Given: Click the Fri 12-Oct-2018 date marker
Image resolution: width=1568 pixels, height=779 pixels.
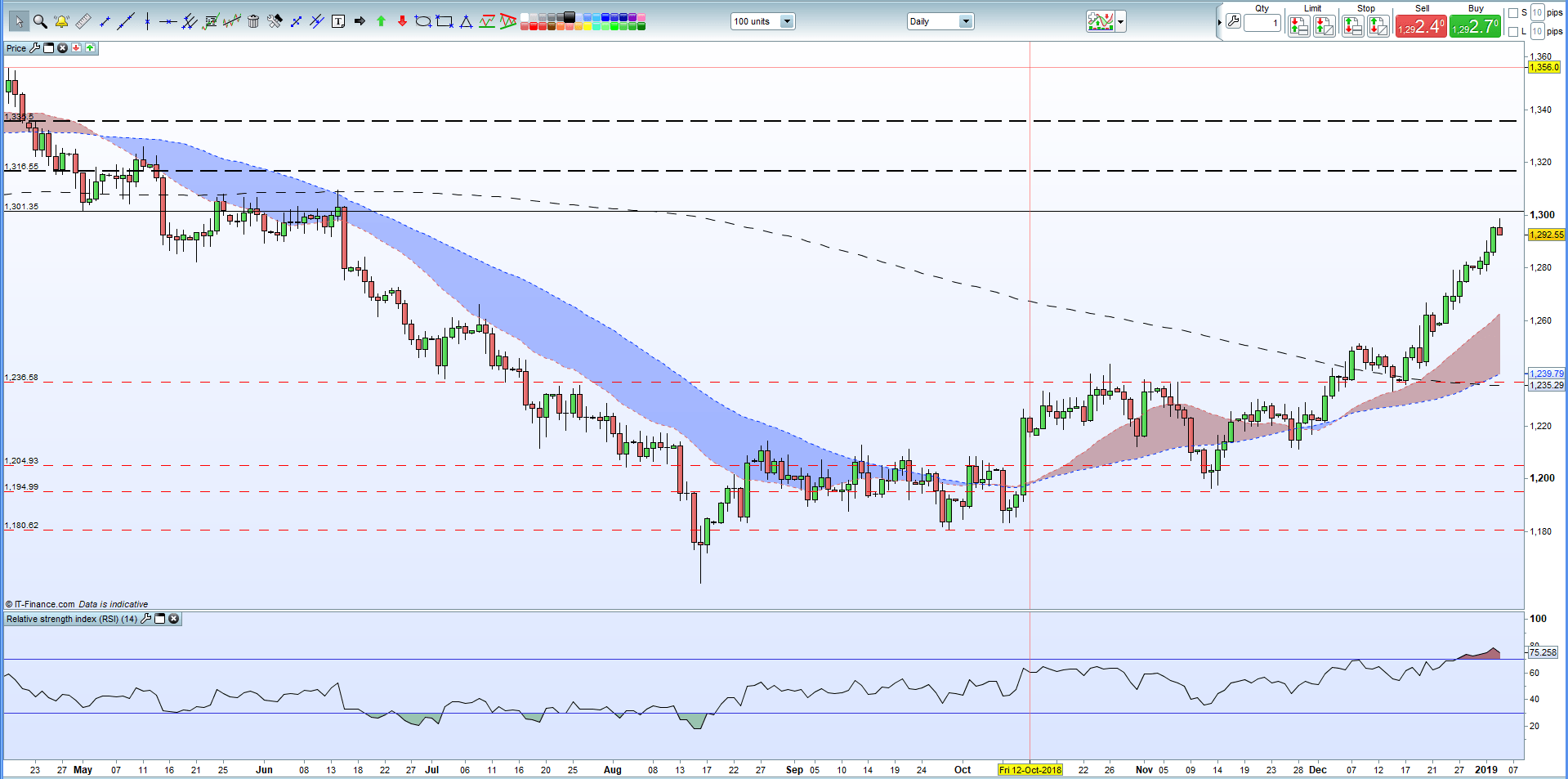Looking at the screenshot, I should (x=1030, y=770).
